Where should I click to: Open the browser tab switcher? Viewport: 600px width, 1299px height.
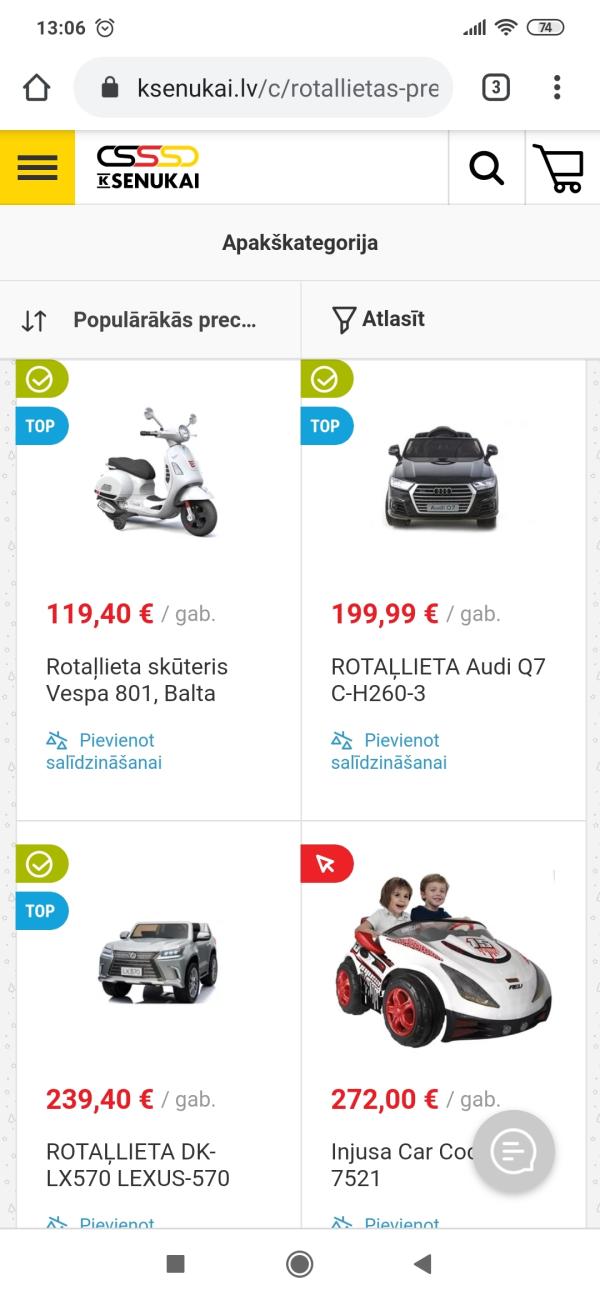click(x=495, y=88)
